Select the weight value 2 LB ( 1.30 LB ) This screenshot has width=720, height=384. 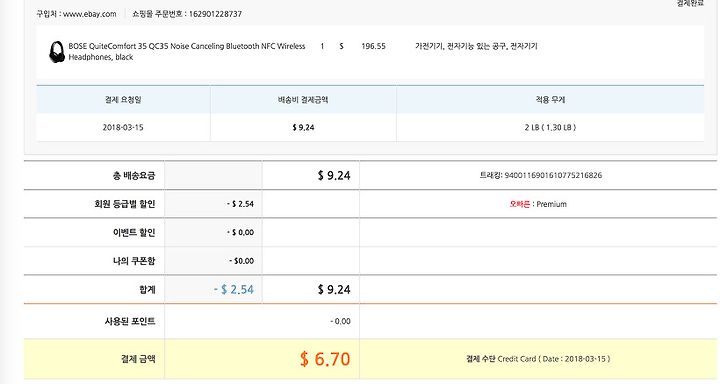550,127
